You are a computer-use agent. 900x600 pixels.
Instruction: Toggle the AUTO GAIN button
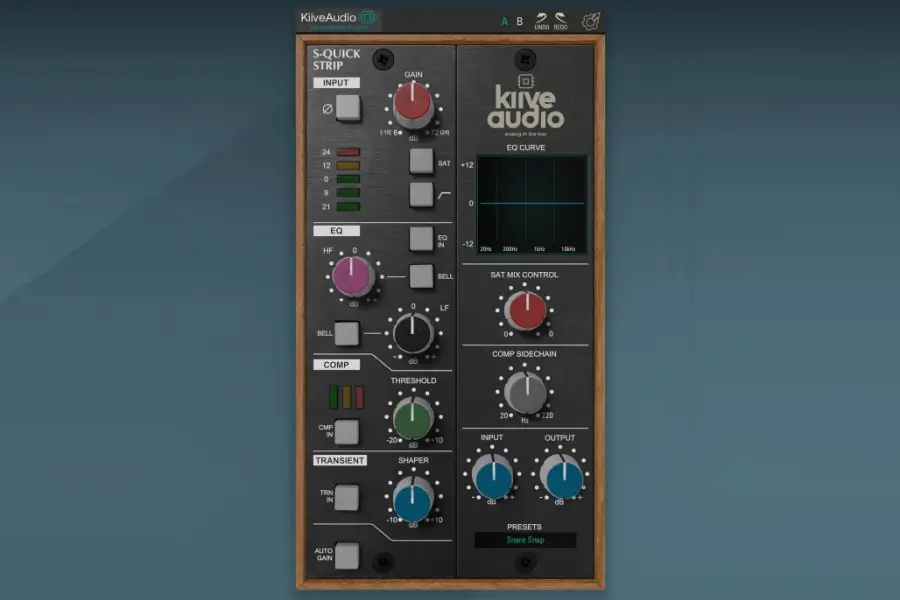click(347, 555)
